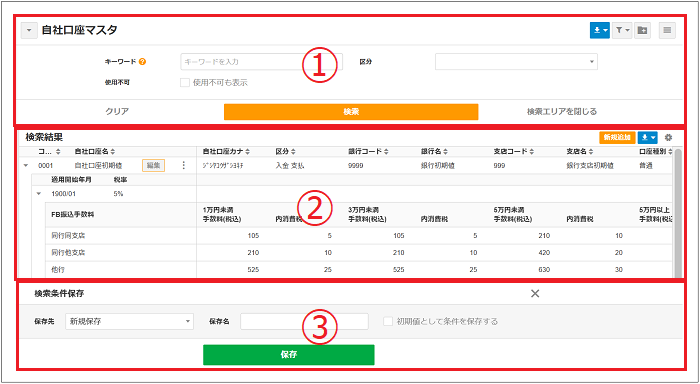This screenshot has width=700, height=384.
Task: Collapse the 1900/01 period row expander
Action: click(x=38, y=194)
